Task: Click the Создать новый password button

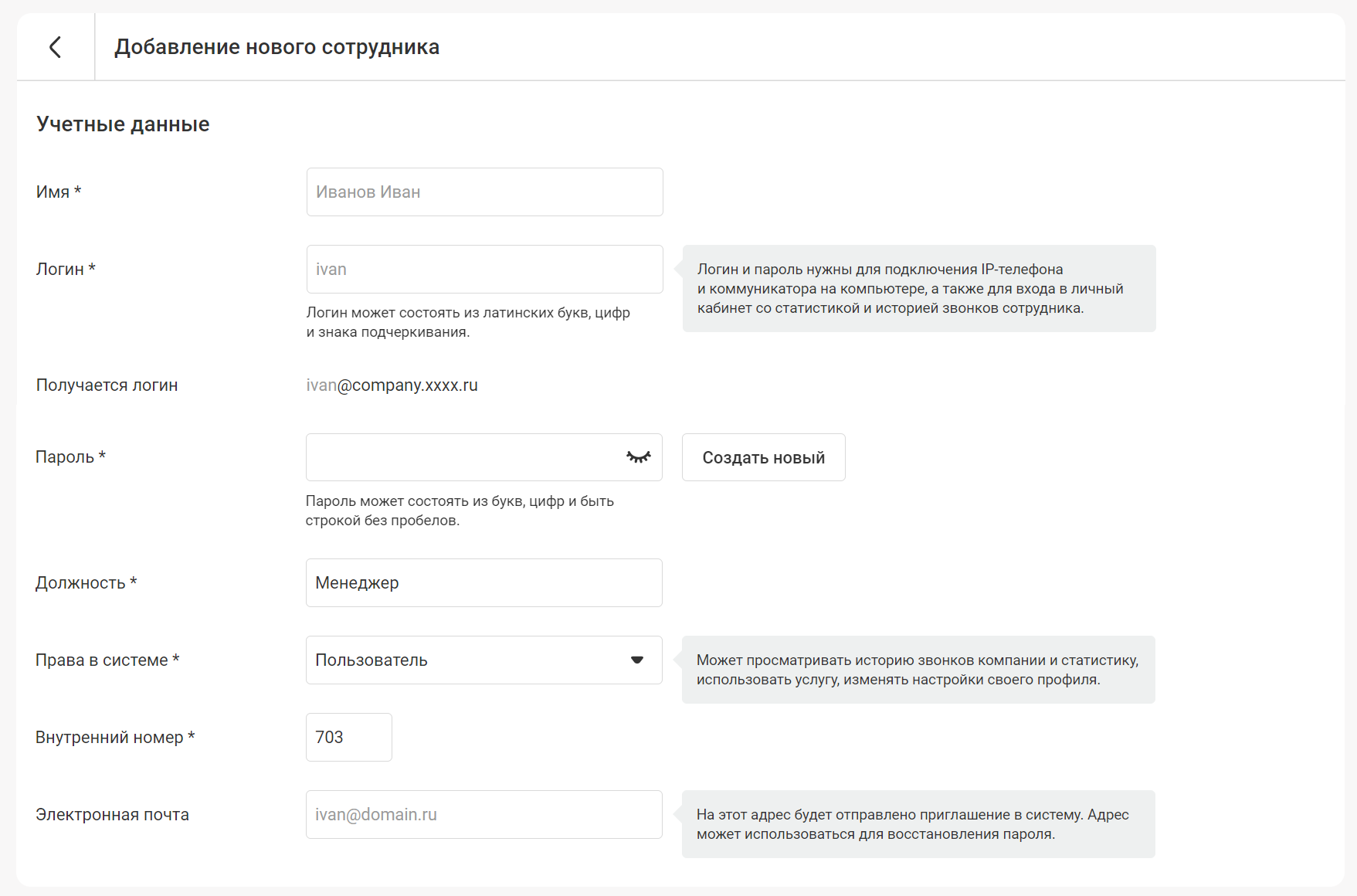Action: (764, 457)
